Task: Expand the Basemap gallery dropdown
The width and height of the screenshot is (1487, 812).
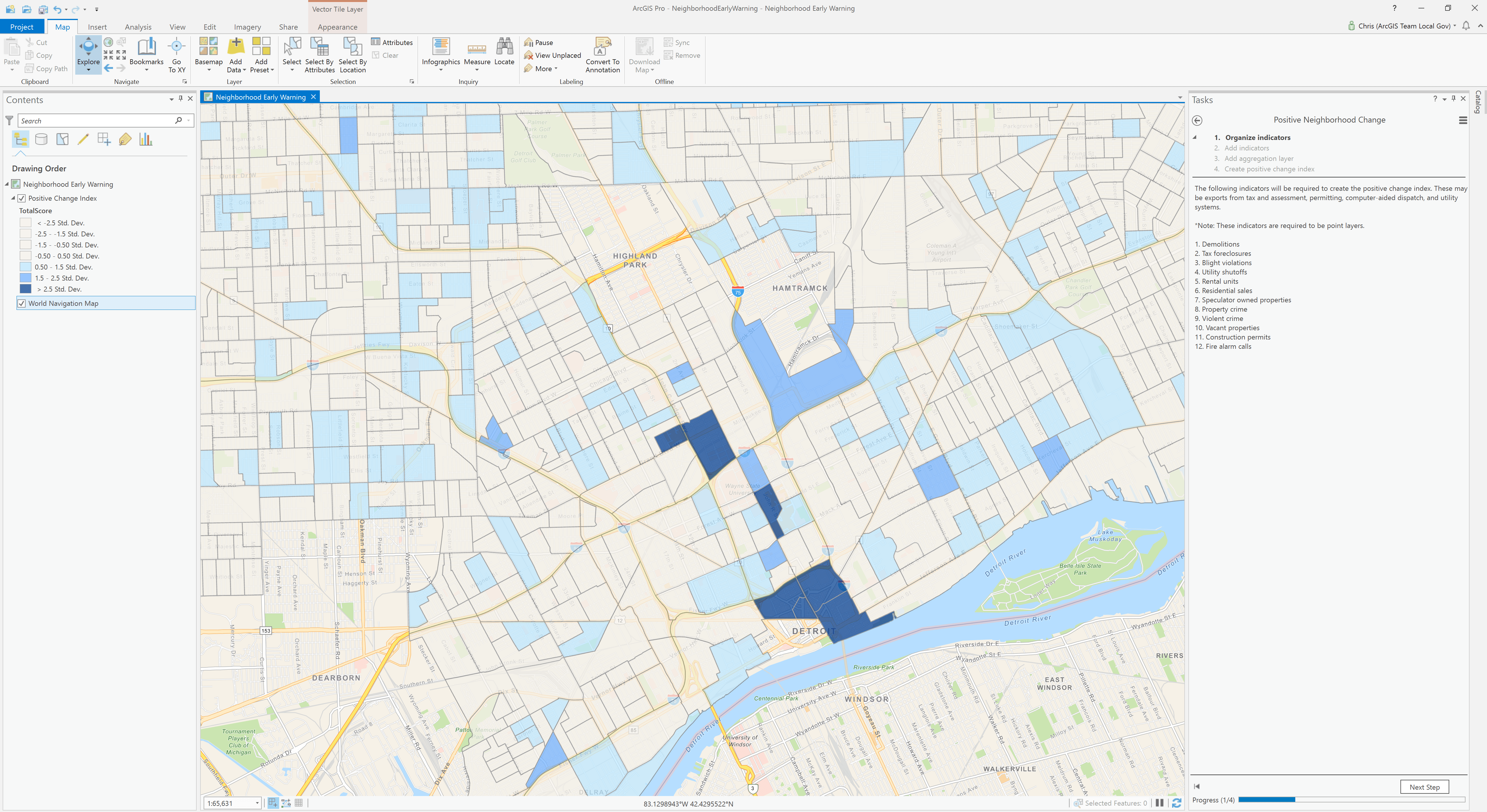Action: click(x=208, y=70)
